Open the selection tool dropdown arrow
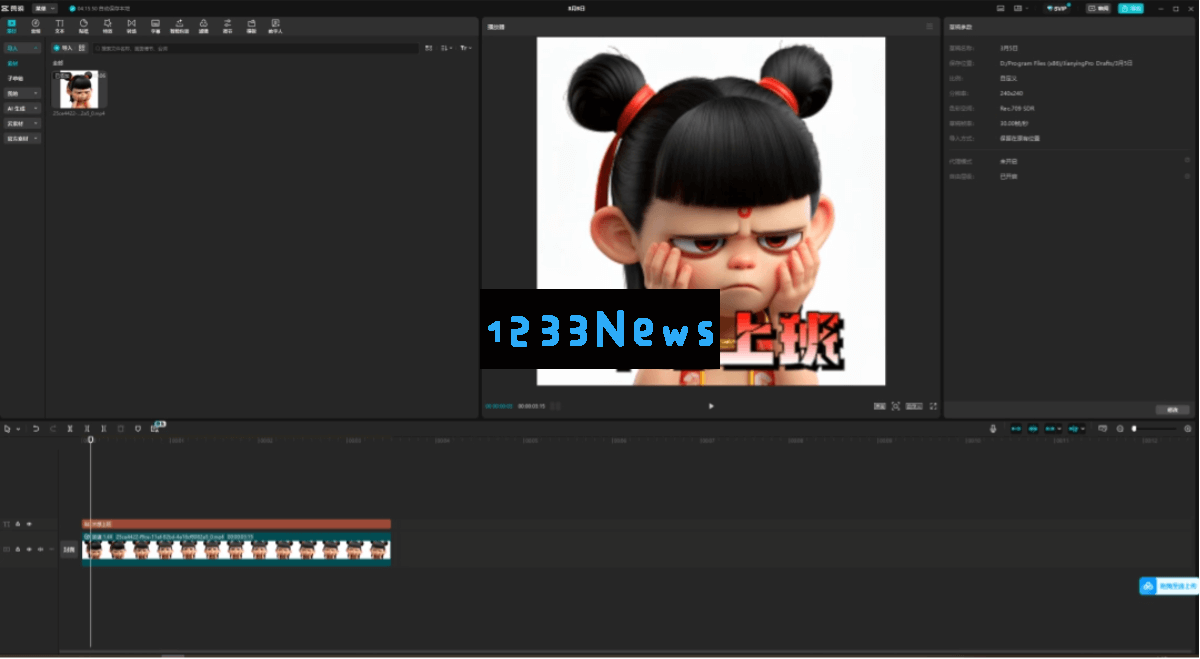 coord(18,429)
